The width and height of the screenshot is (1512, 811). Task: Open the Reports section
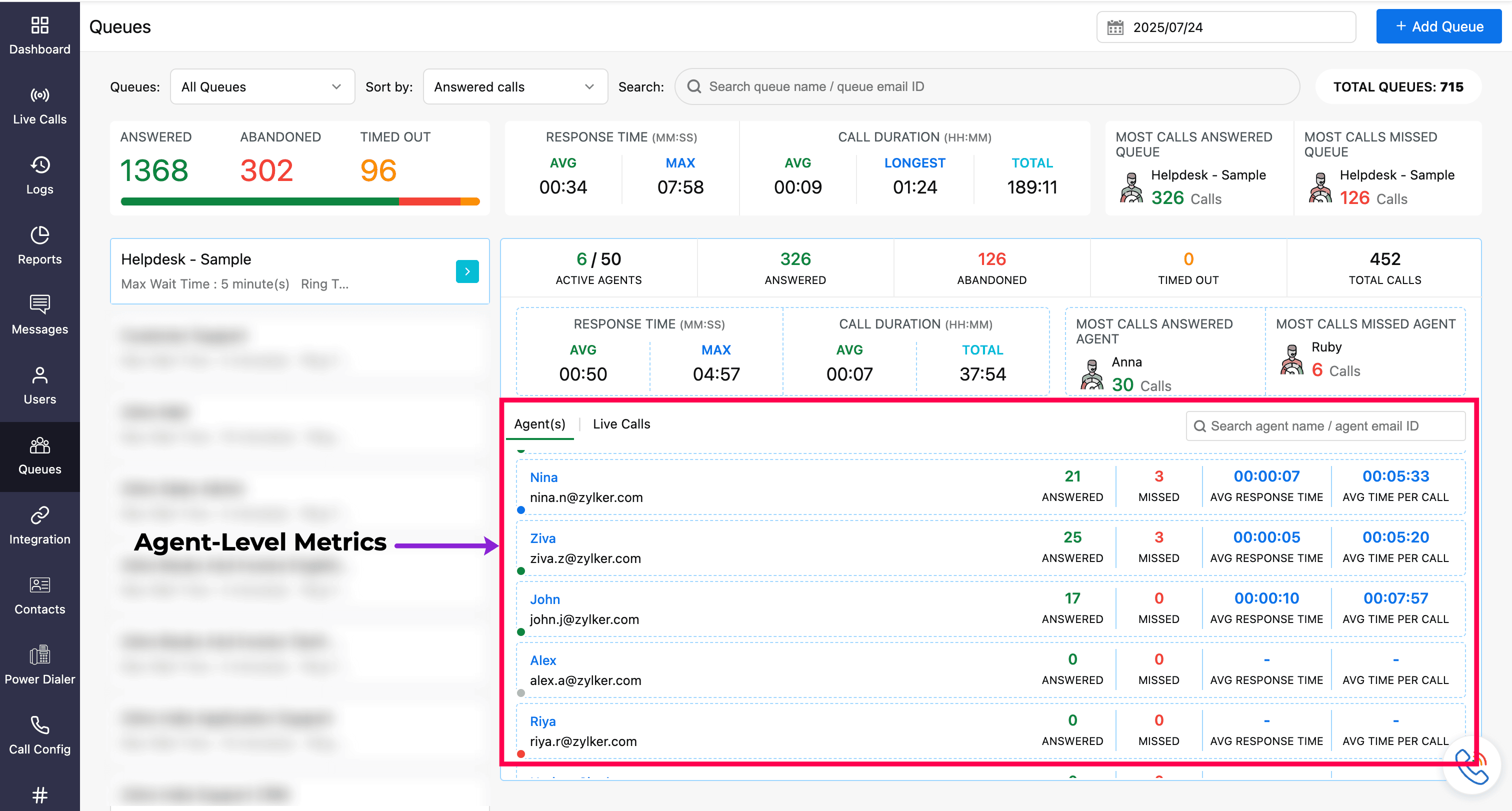click(39, 245)
